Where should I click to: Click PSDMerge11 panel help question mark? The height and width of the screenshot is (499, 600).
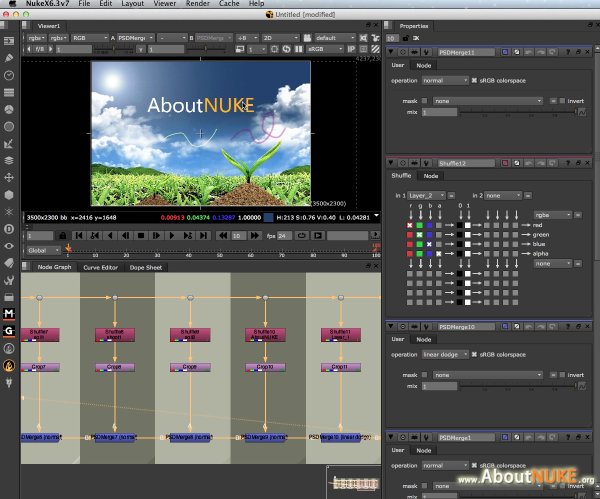[568, 52]
